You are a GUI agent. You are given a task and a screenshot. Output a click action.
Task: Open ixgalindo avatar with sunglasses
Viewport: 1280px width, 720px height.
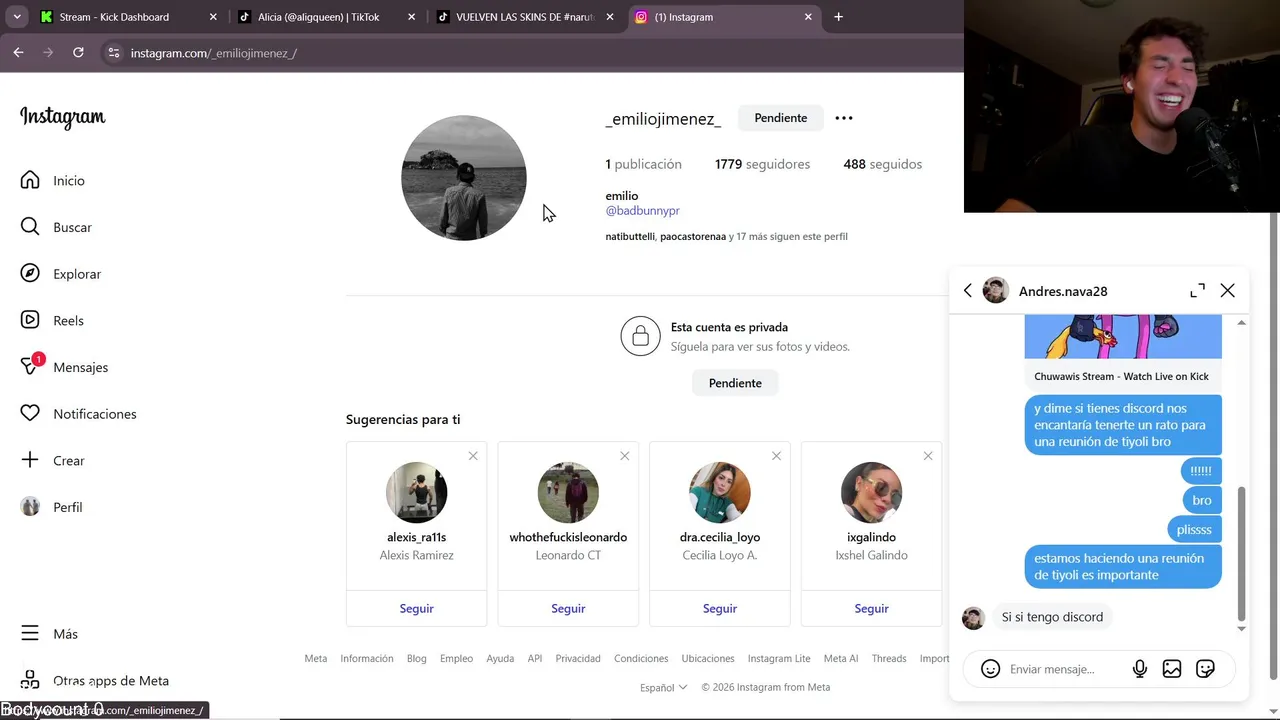click(x=871, y=492)
